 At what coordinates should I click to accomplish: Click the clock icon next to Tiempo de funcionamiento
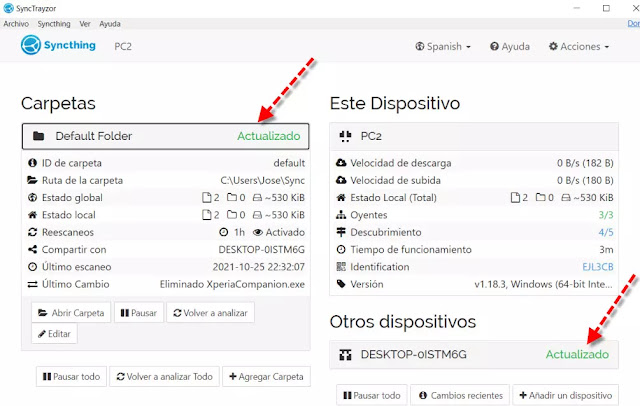[341, 249]
